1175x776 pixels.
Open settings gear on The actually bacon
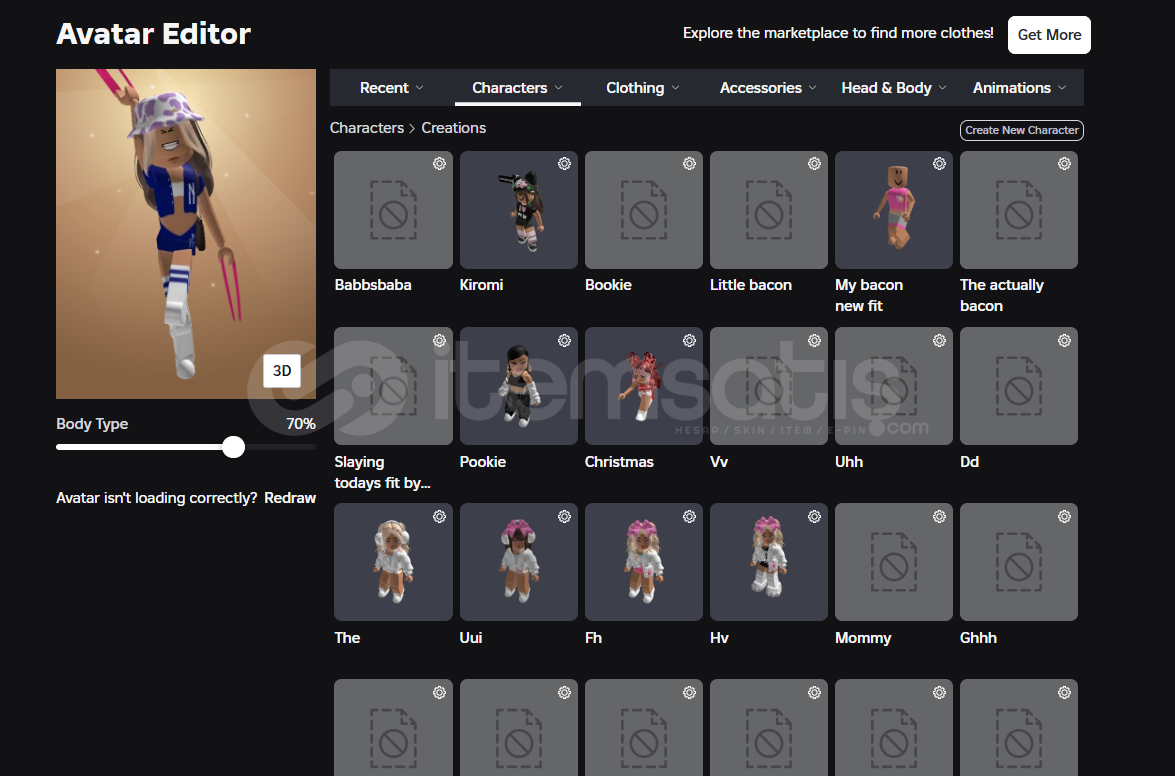[1064, 163]
